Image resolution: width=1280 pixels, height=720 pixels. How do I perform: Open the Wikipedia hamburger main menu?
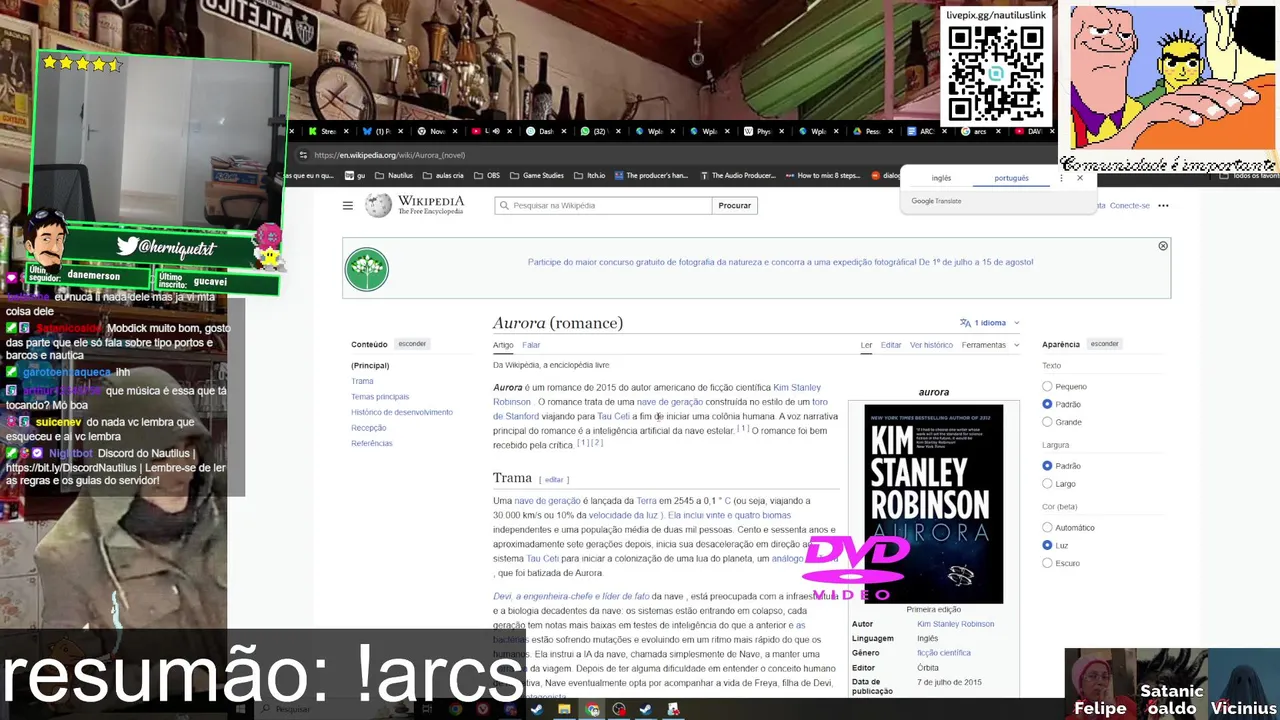347,205
